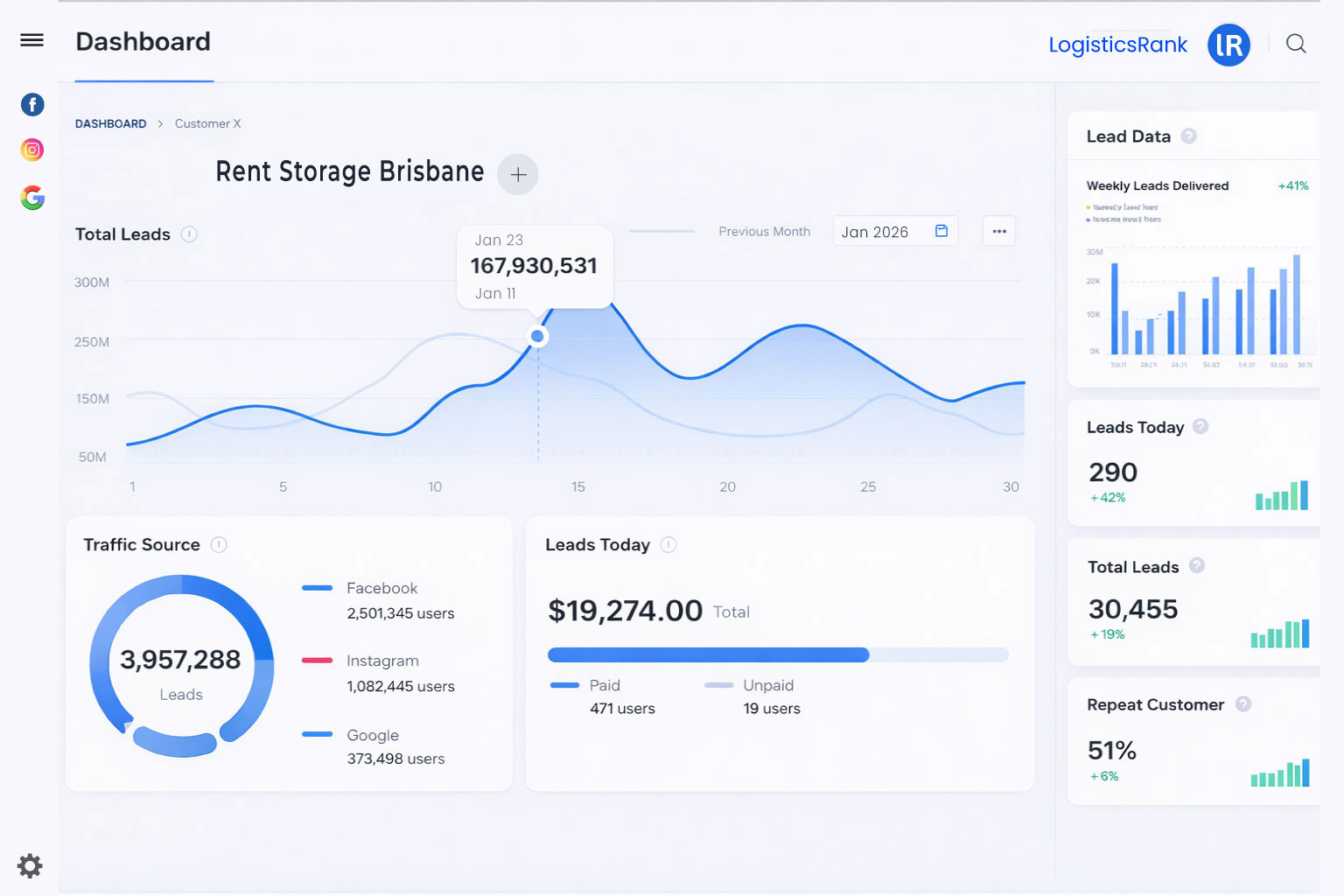
Task: Click the Google legend color line
Action: click(317, 735)
